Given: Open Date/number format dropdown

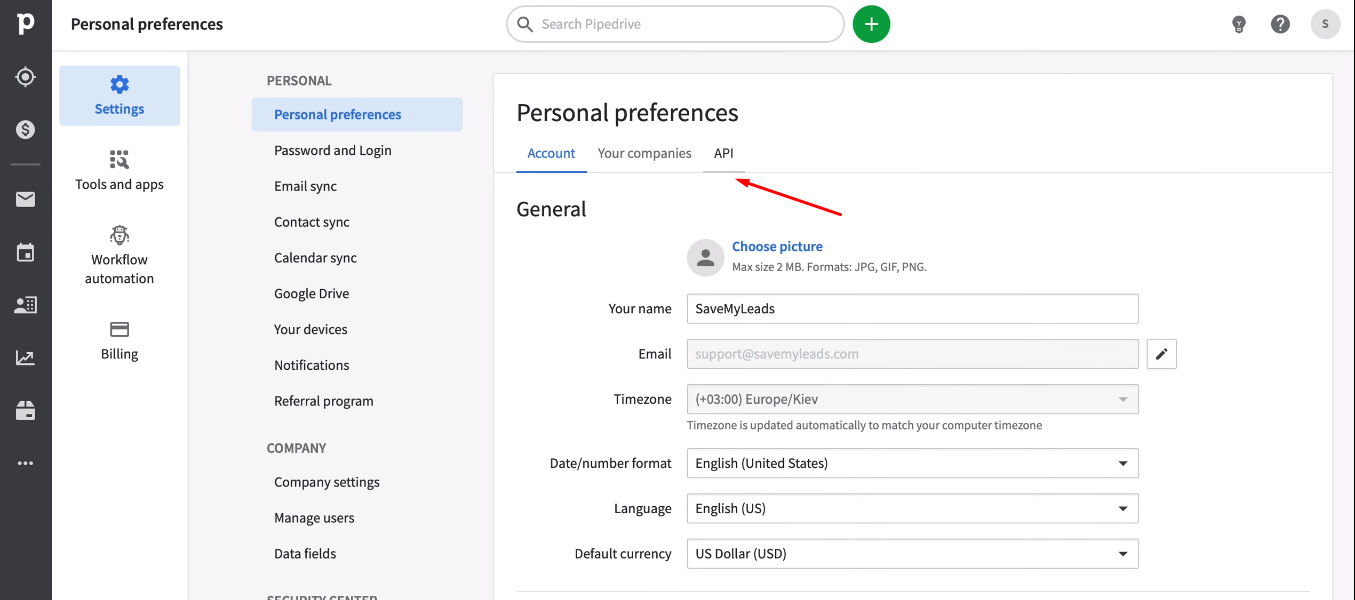Looking at the screenshot, I should click(913, 463).
